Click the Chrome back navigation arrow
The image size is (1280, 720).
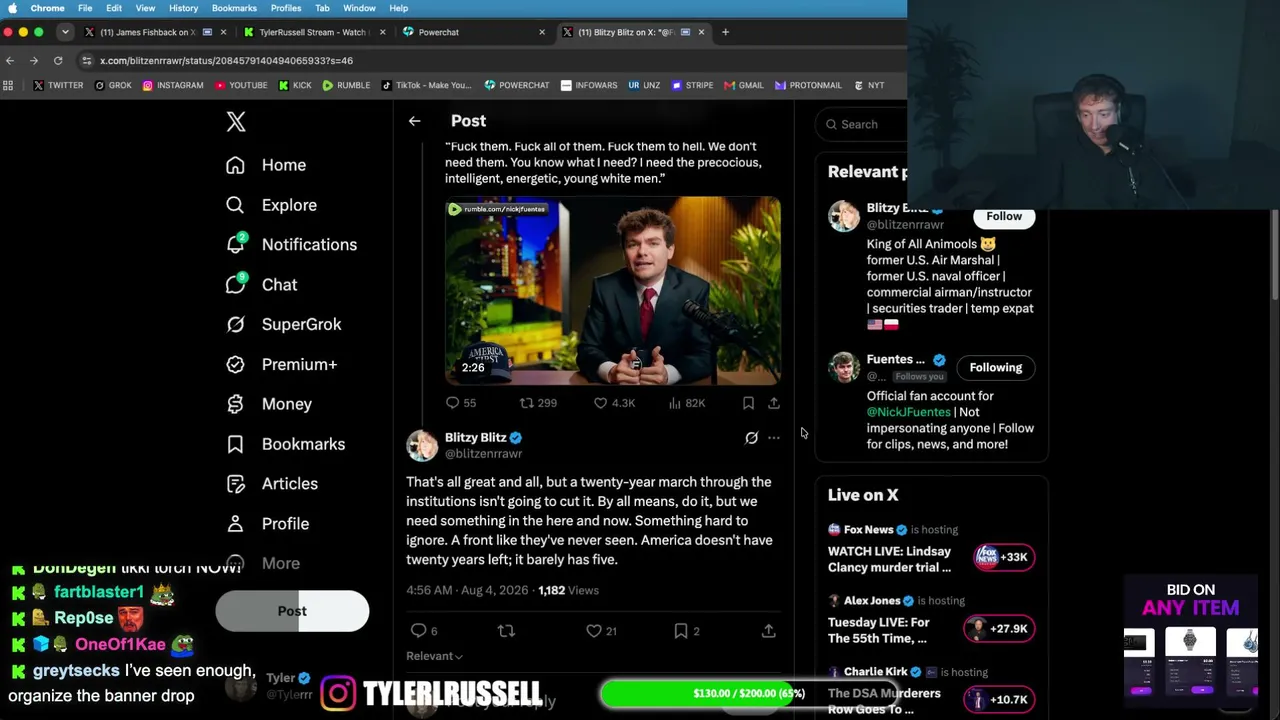[10, 61]
